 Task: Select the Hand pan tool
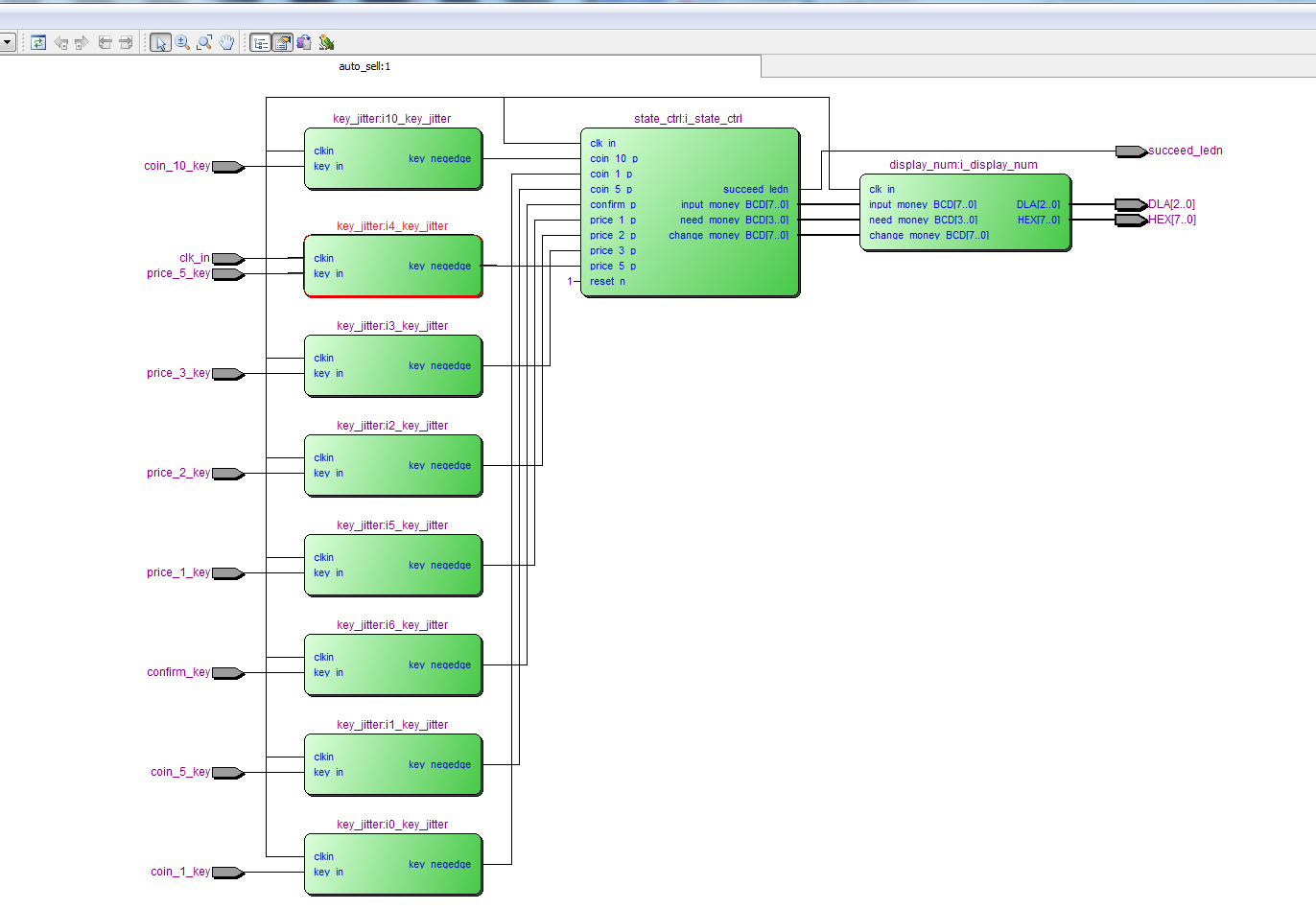coord(226,42)
